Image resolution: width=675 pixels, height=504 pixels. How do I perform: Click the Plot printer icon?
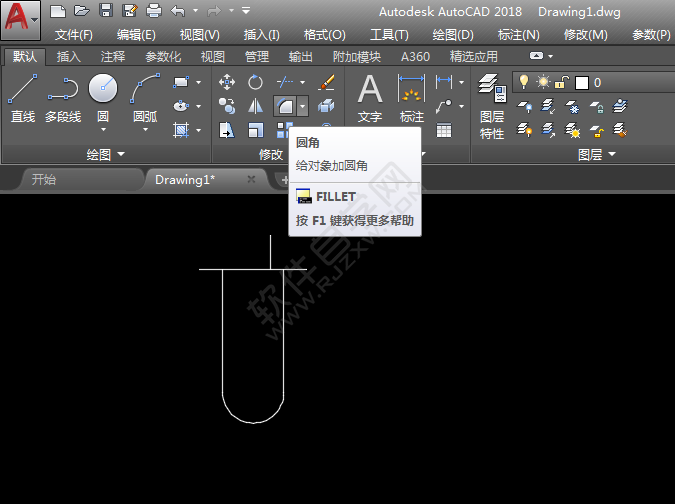tap(154, 10)
